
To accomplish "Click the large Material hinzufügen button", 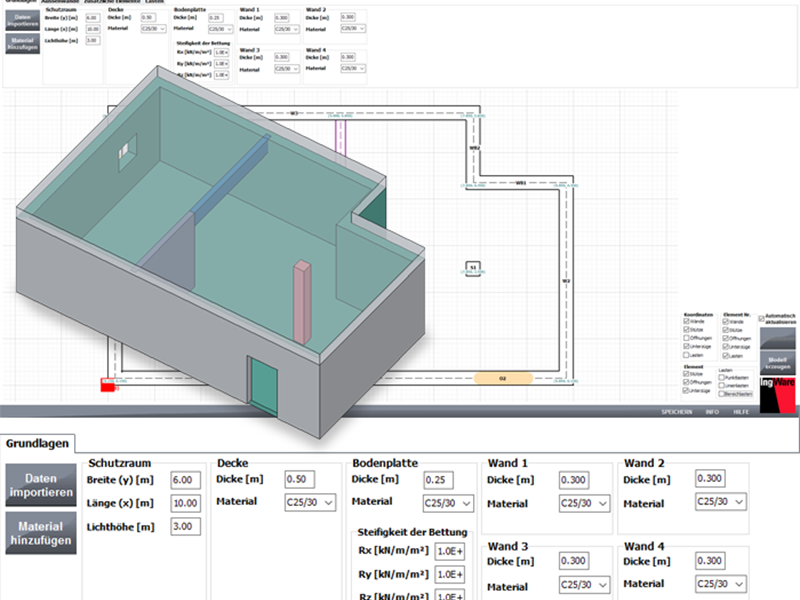I will click(x=42, y=533).
